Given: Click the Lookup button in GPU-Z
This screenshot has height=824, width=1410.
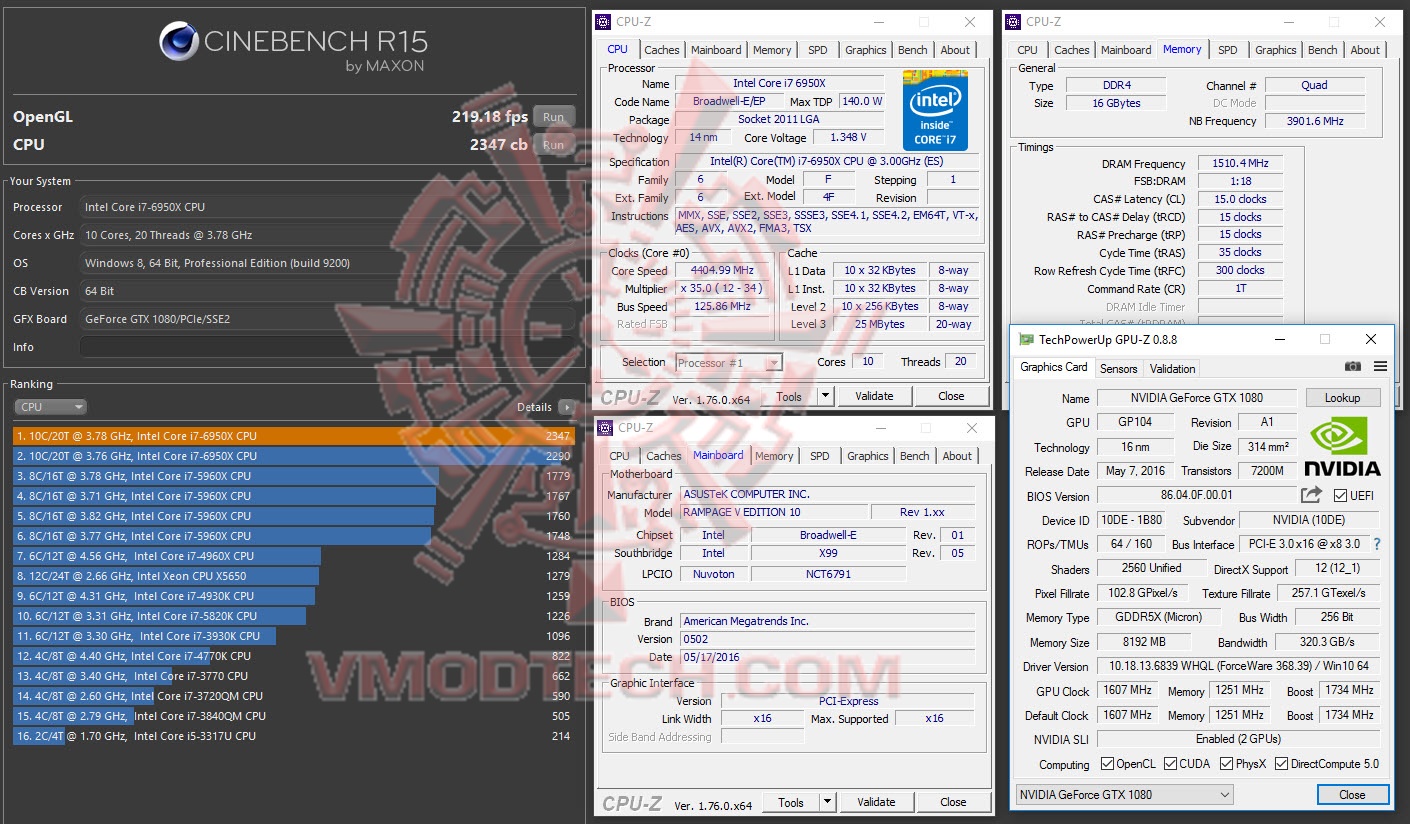Looking at the screenshot, I should 1342,398.
